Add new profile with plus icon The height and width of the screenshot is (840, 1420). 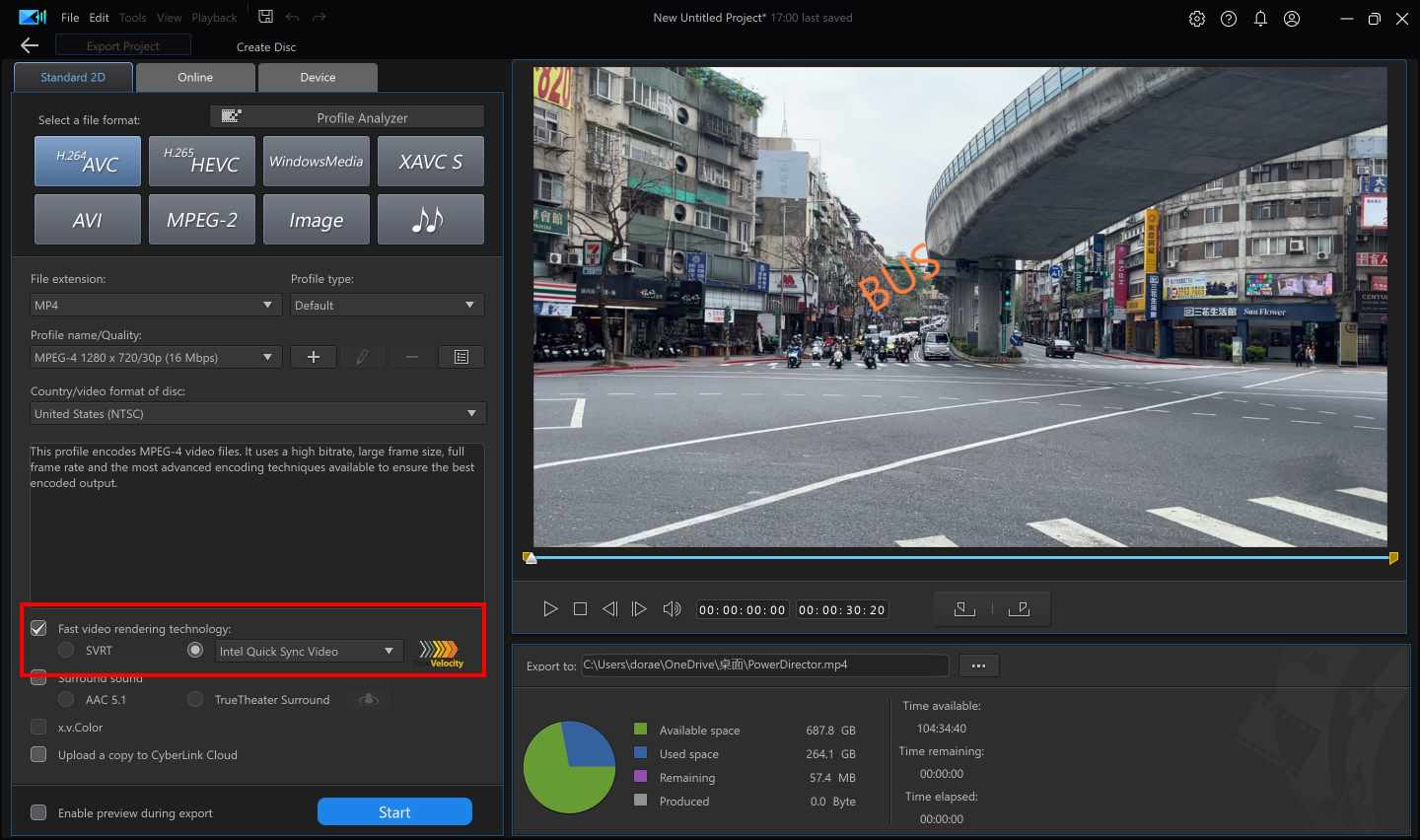tap(314, 357)
